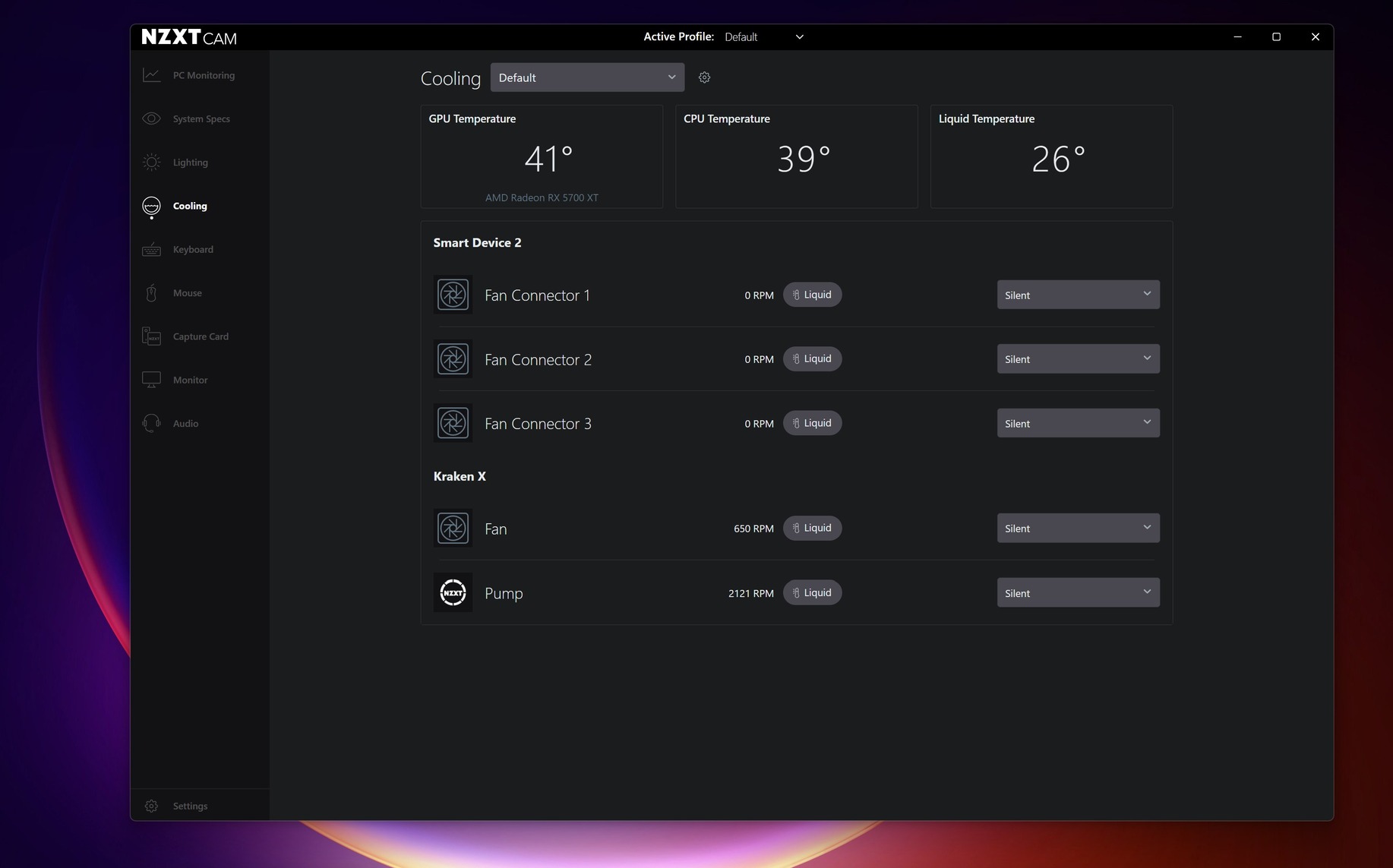Screen dimensions: 1393x868
Task: Open the Capture Card page
Action: (201, 336)
